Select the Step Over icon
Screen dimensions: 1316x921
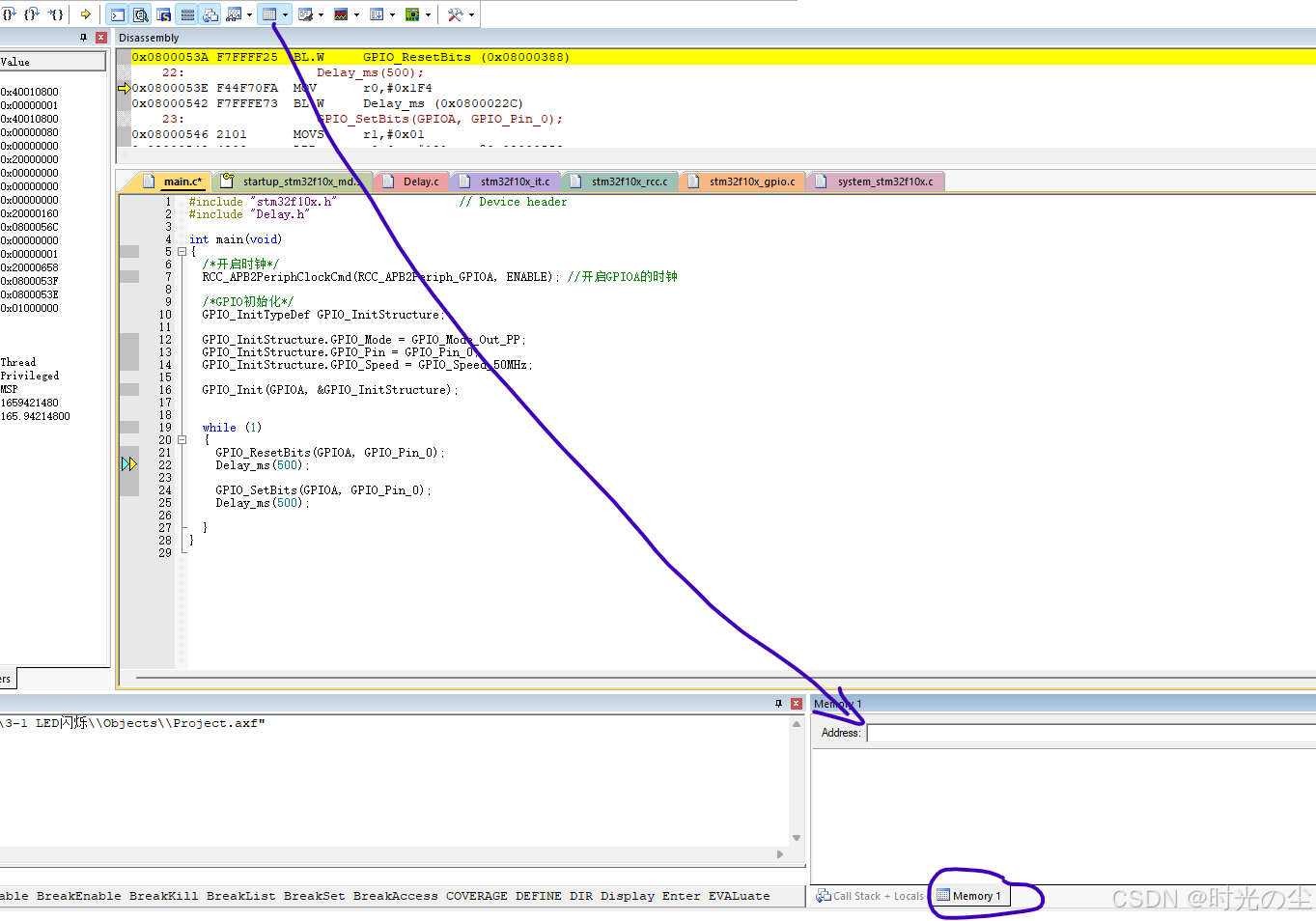[33, 14]
